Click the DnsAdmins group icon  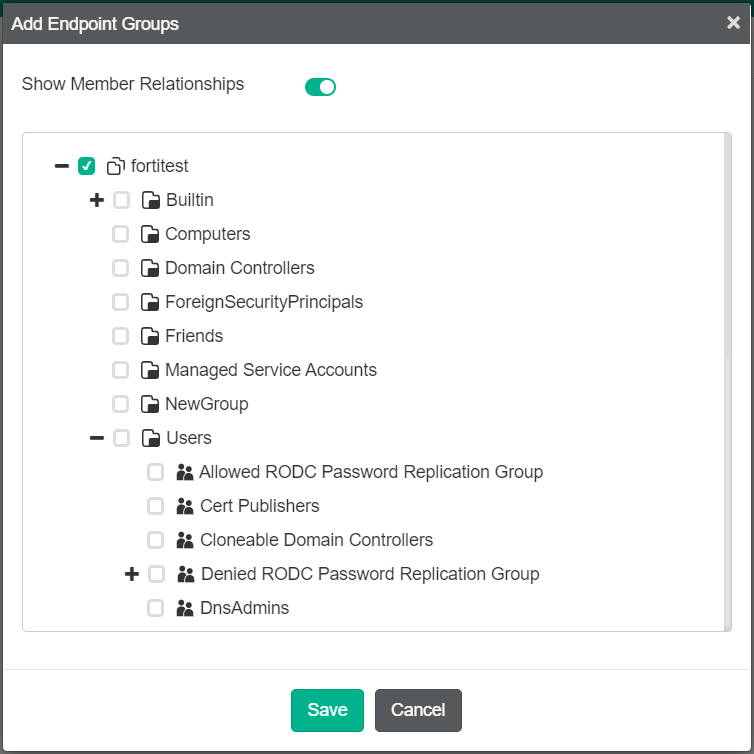[185, 608]
